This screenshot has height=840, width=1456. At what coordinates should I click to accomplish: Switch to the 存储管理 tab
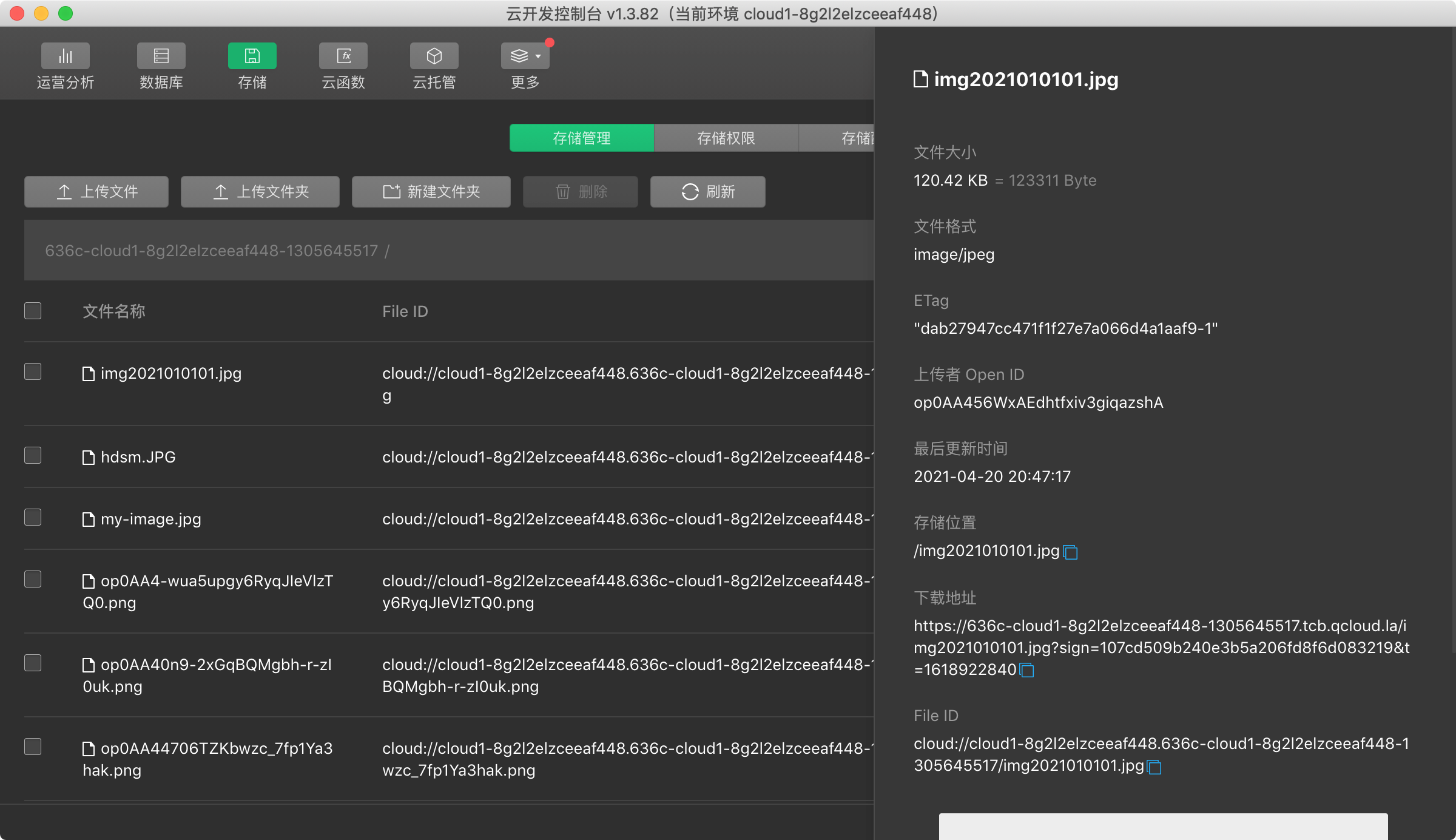[x=581, y=138]
